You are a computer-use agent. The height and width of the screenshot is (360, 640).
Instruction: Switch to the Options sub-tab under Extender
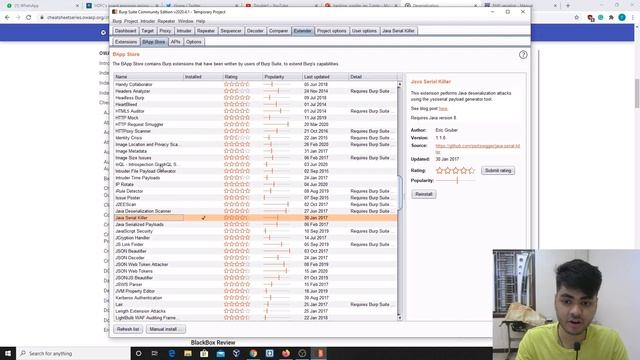[x=193, y=42]
